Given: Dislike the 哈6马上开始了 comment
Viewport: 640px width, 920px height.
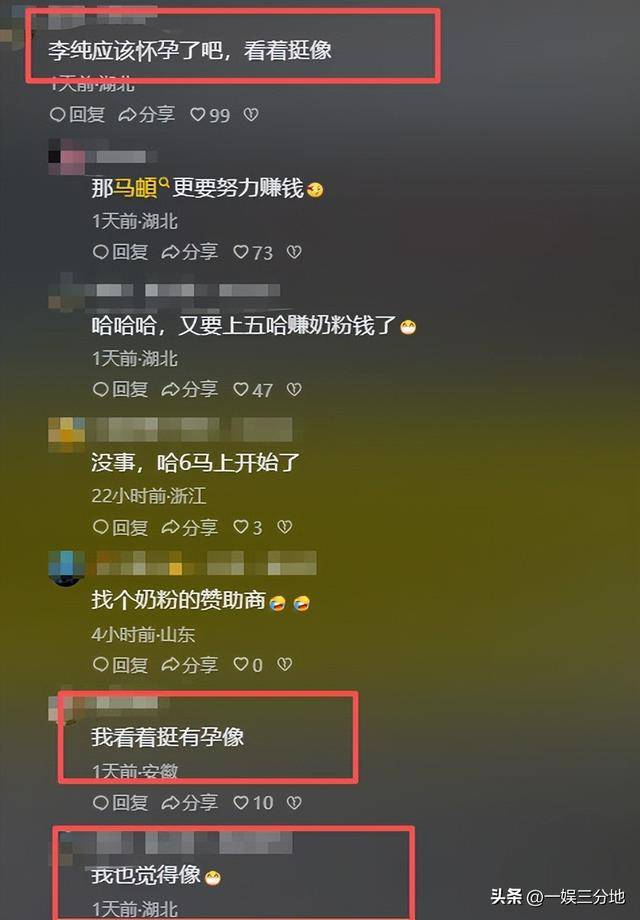Looking at the screenshot, I should pos(285,527).
